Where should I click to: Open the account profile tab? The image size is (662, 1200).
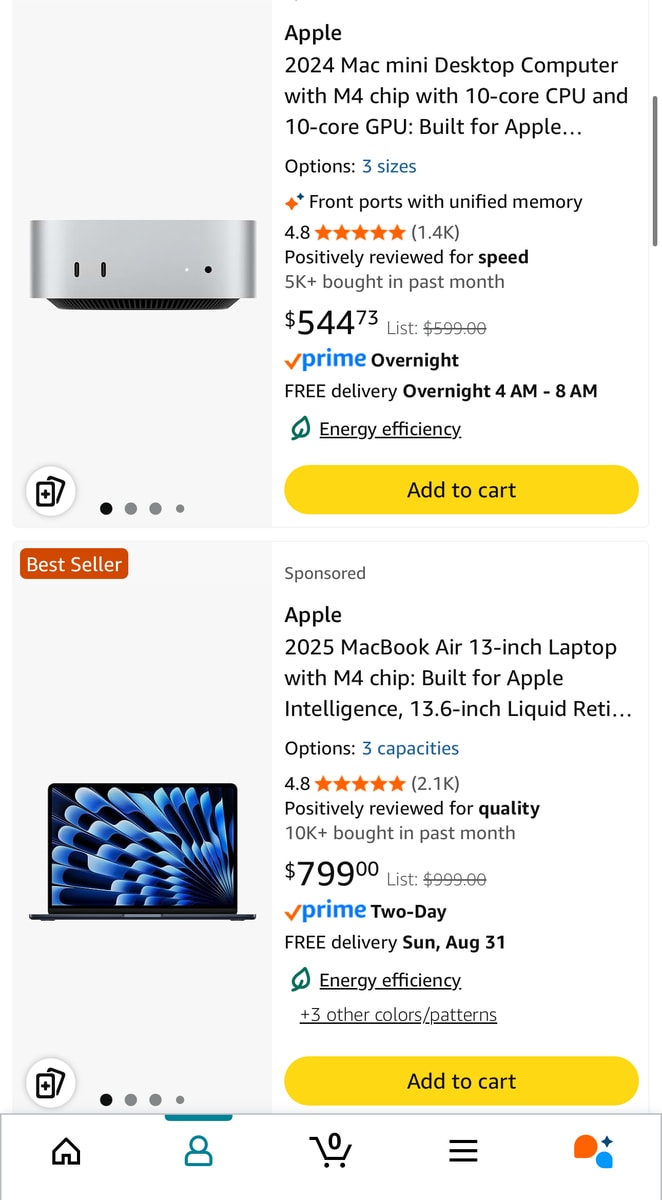(x=199, y=1151)
